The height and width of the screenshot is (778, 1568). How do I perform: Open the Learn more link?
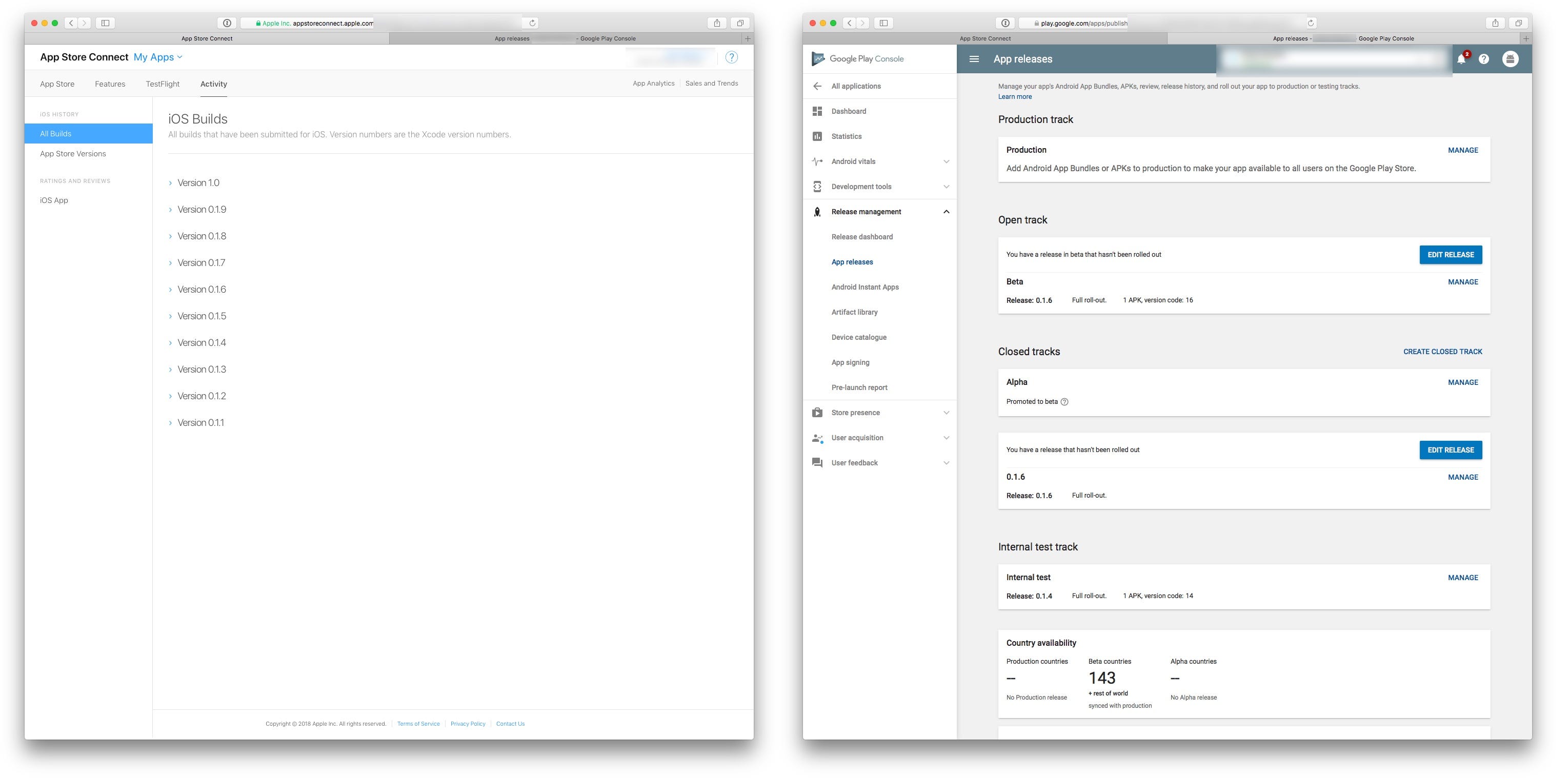click(1015, 97)
